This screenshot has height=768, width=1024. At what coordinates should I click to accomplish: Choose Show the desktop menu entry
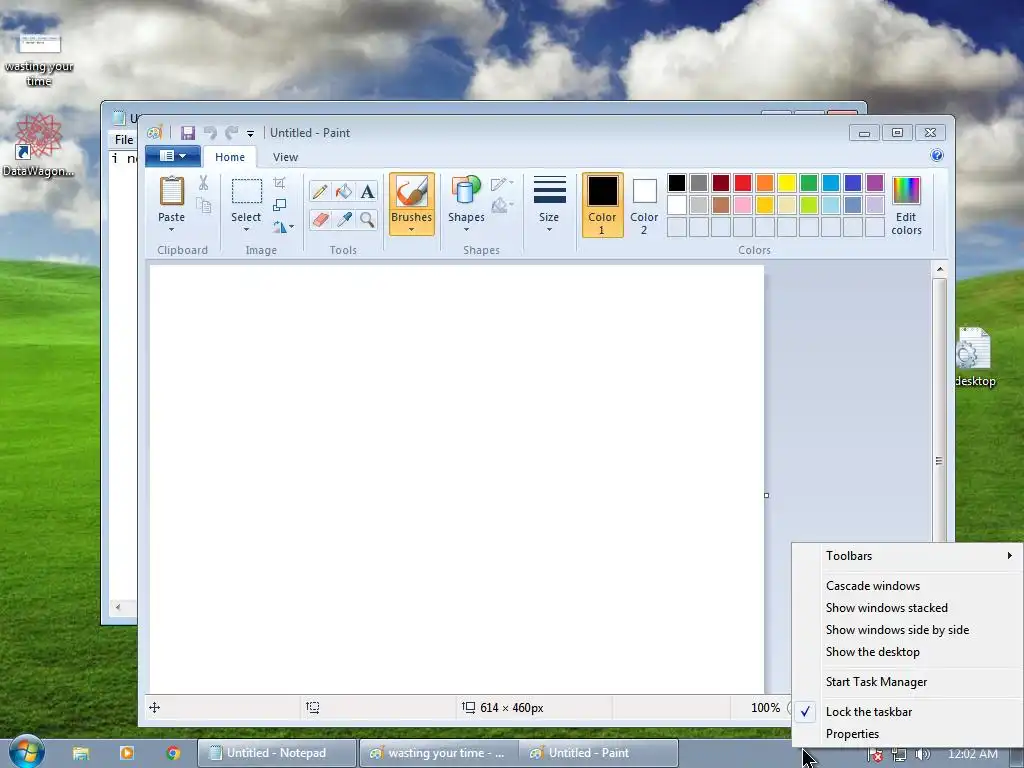coord(872,652)
